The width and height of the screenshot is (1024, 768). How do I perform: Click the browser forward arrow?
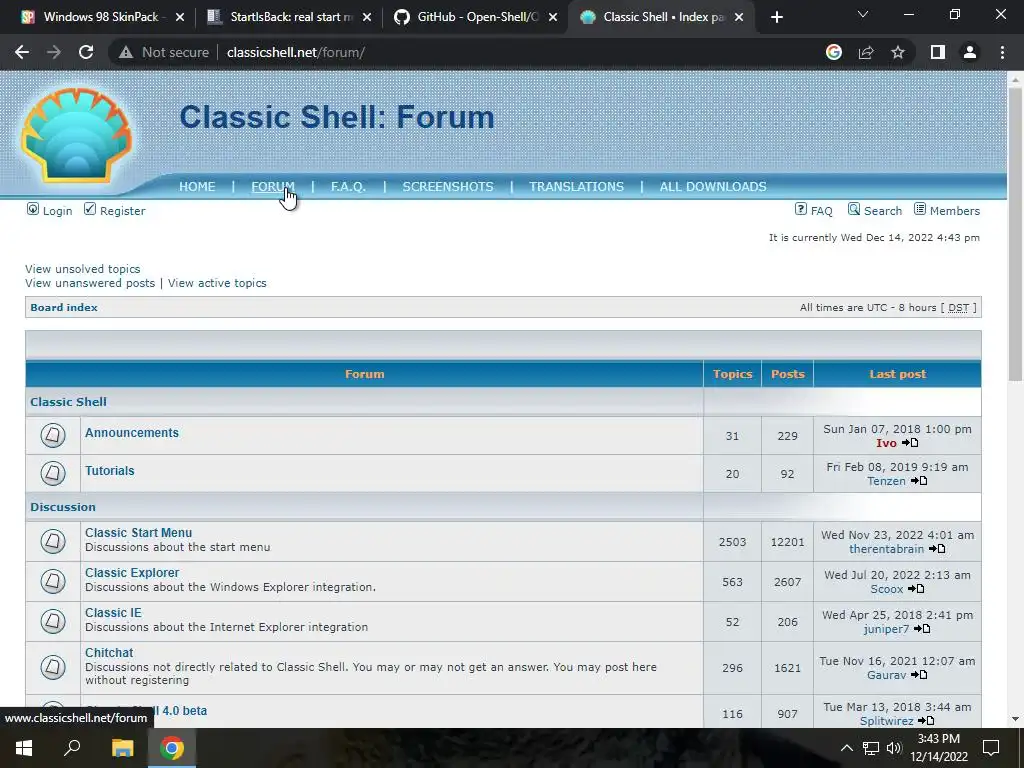54,52
